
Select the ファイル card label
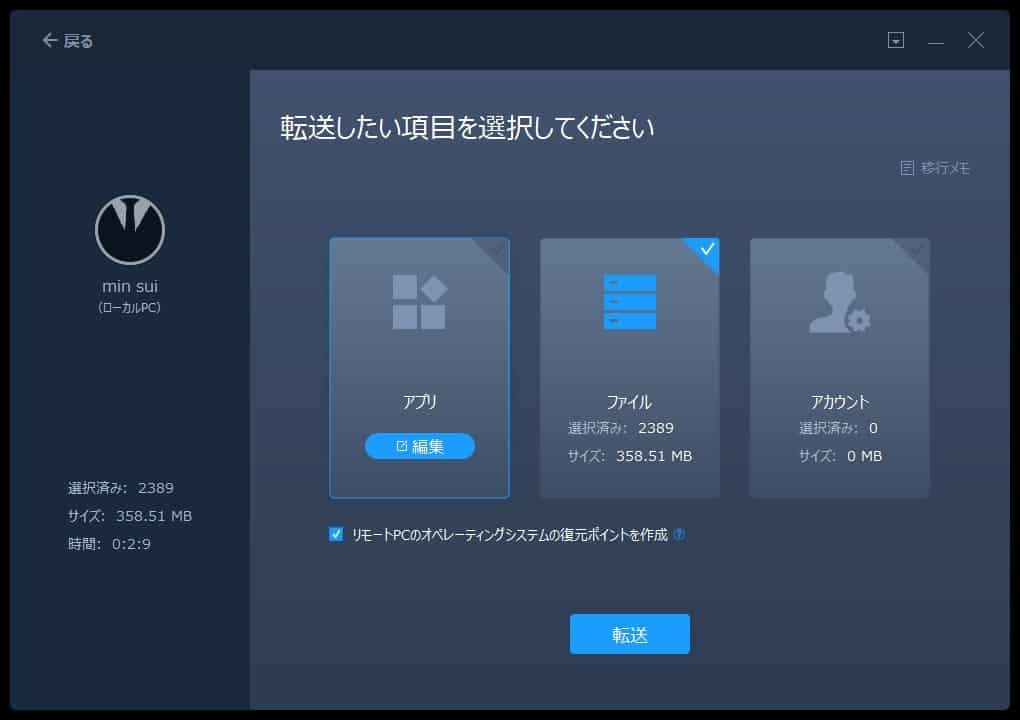click(x=629, y=402)
